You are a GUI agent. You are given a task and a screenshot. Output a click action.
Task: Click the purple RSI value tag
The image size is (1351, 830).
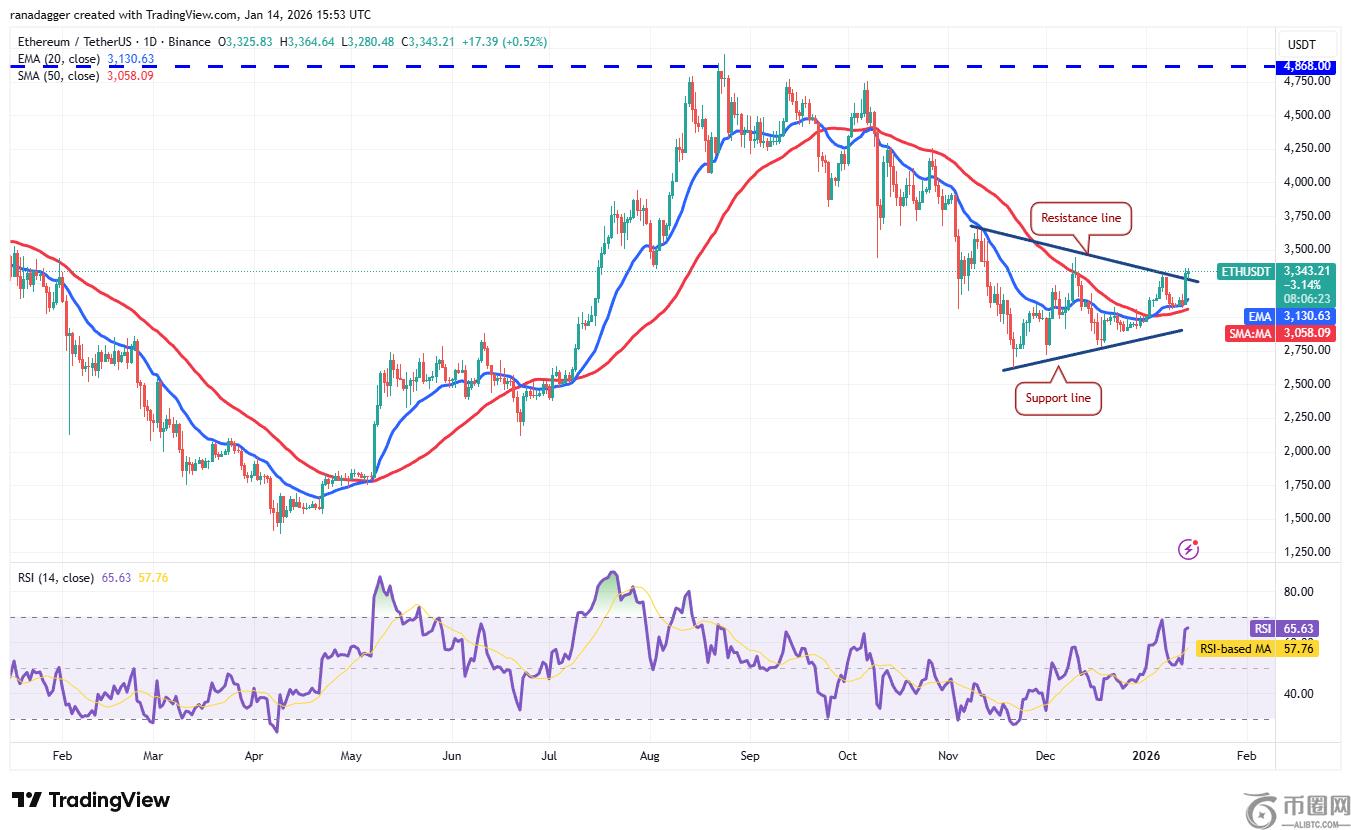coord(1263,629)
